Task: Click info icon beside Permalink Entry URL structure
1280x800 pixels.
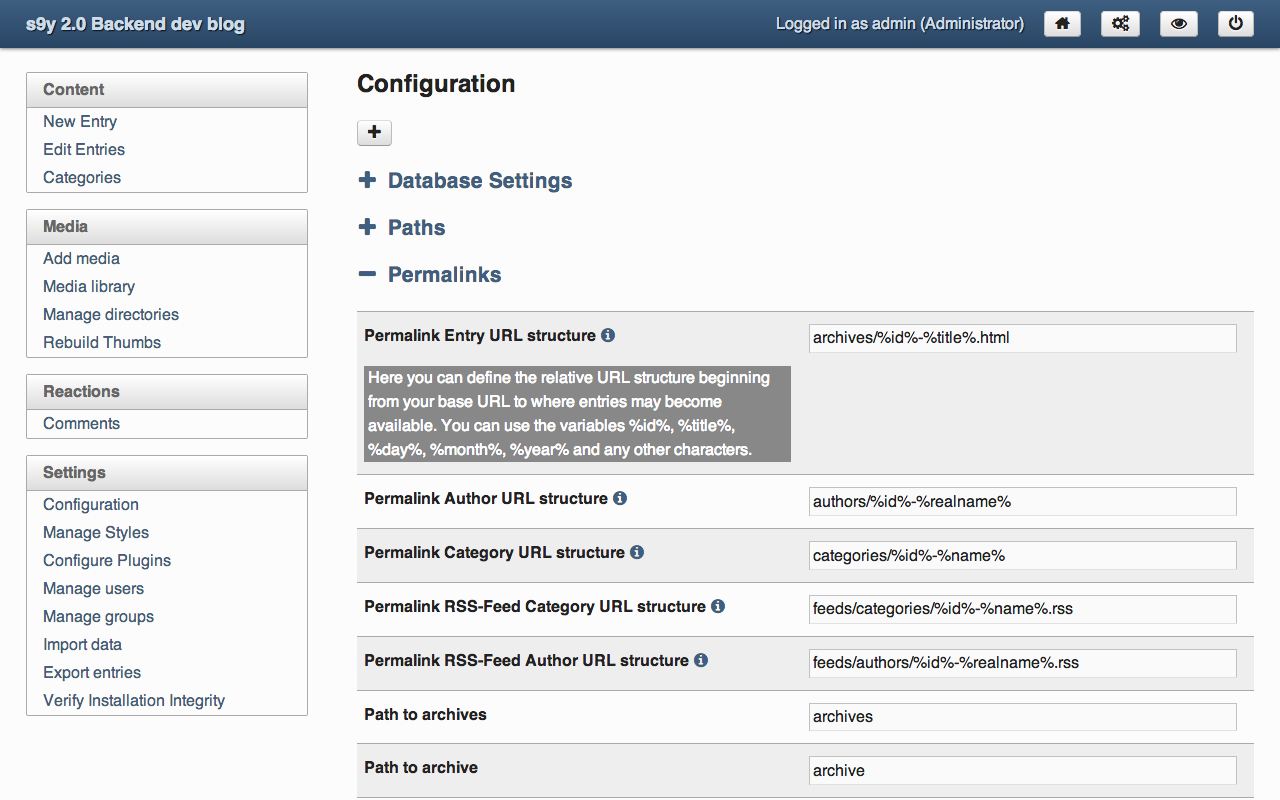Action: click(x=608, y=336)
